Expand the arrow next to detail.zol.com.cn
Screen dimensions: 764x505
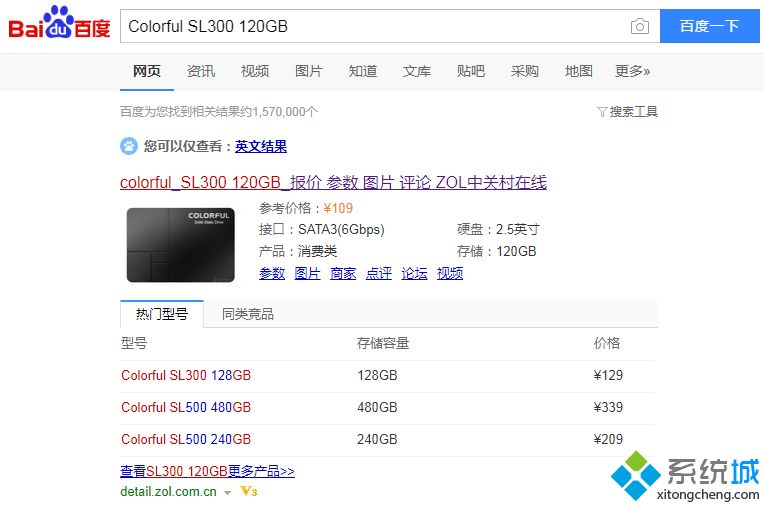[227, 493]
